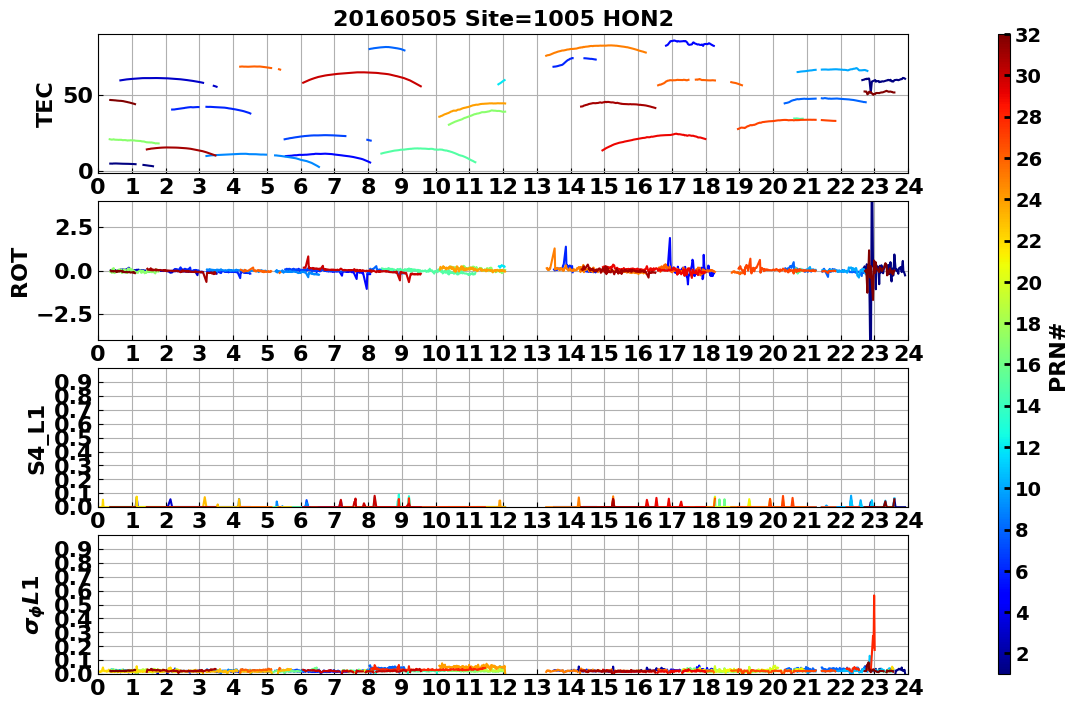
Task: Click the colorbar tick label 2
Action: pyautogui.click(x=1022, y=653)
